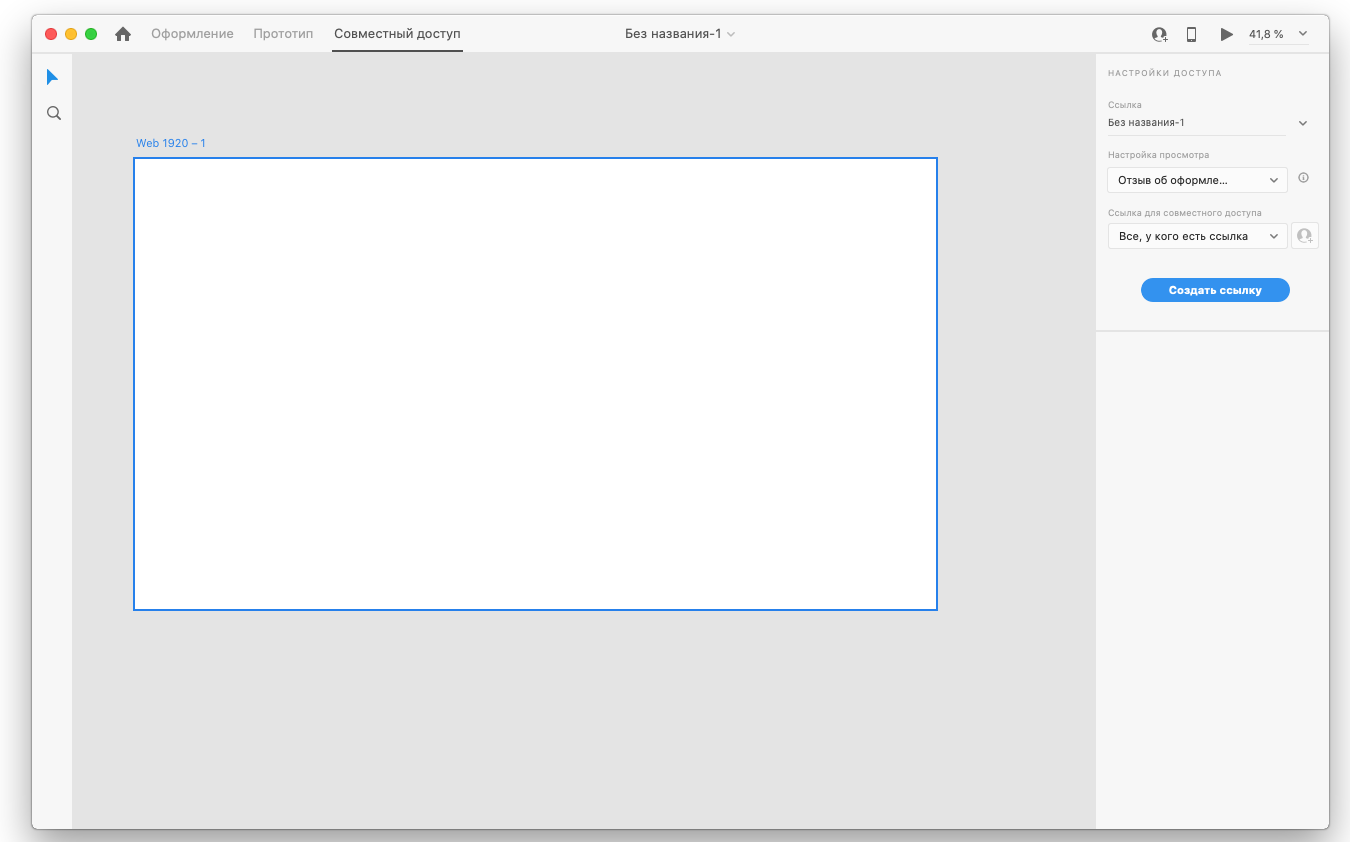This screenshot has height=842, width=1350.
Task: Expand the Ссылка chevron in access settings
Action: [1302, 123]
